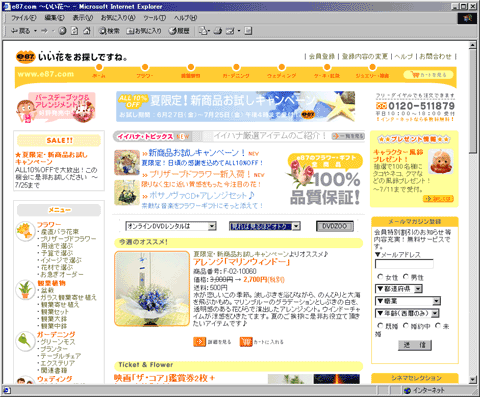This screenshot has height=397, width=480.
Task: Select the 既婚 radio button
Action: [x=380, y=325]
